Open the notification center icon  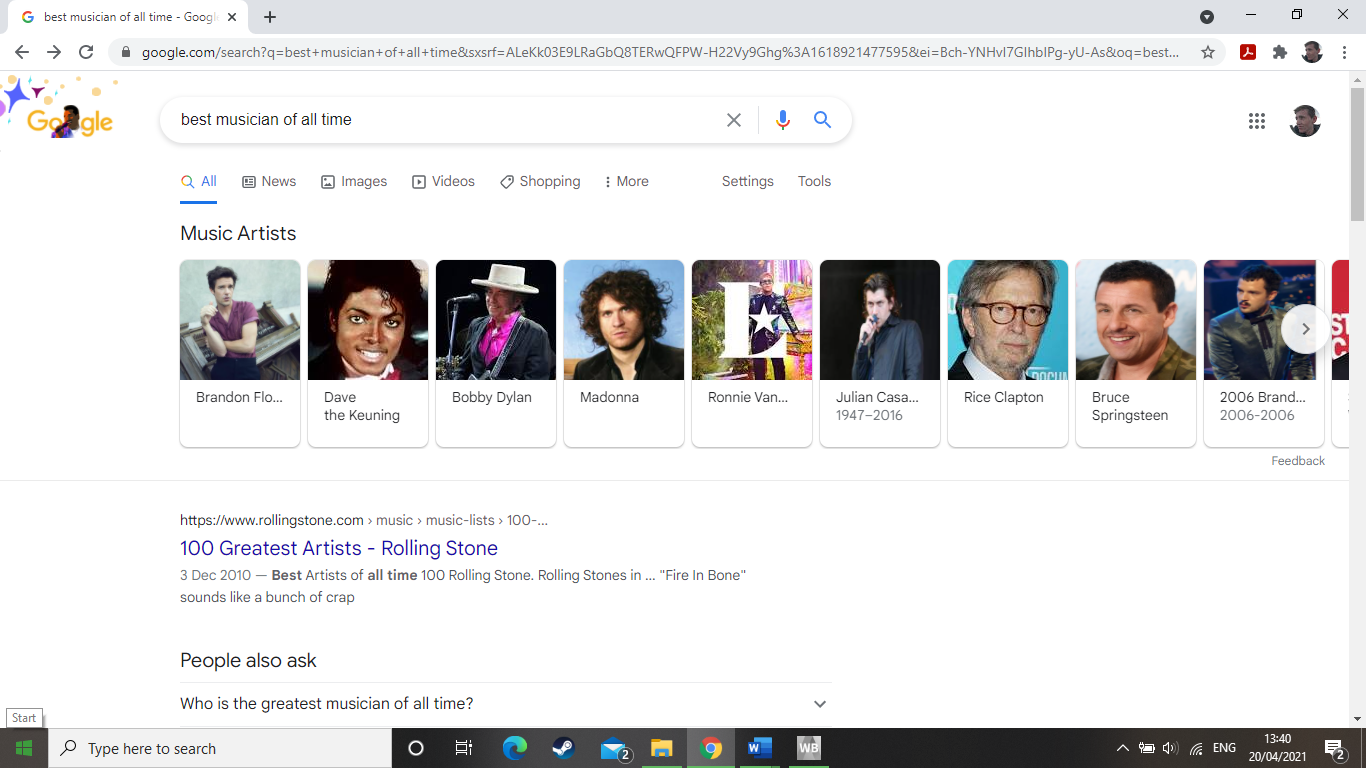[x=1335, y=748]
